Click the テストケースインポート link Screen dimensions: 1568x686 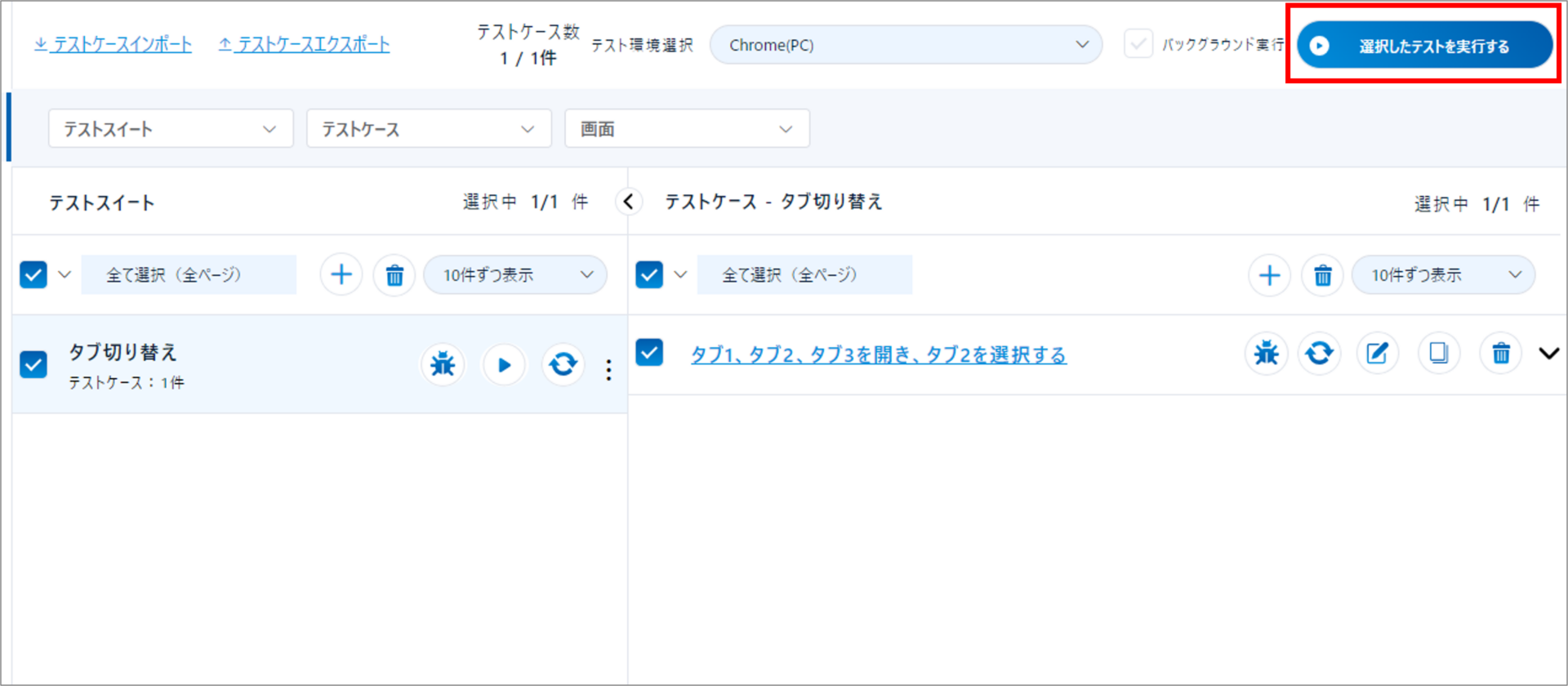tap(114, 44)
